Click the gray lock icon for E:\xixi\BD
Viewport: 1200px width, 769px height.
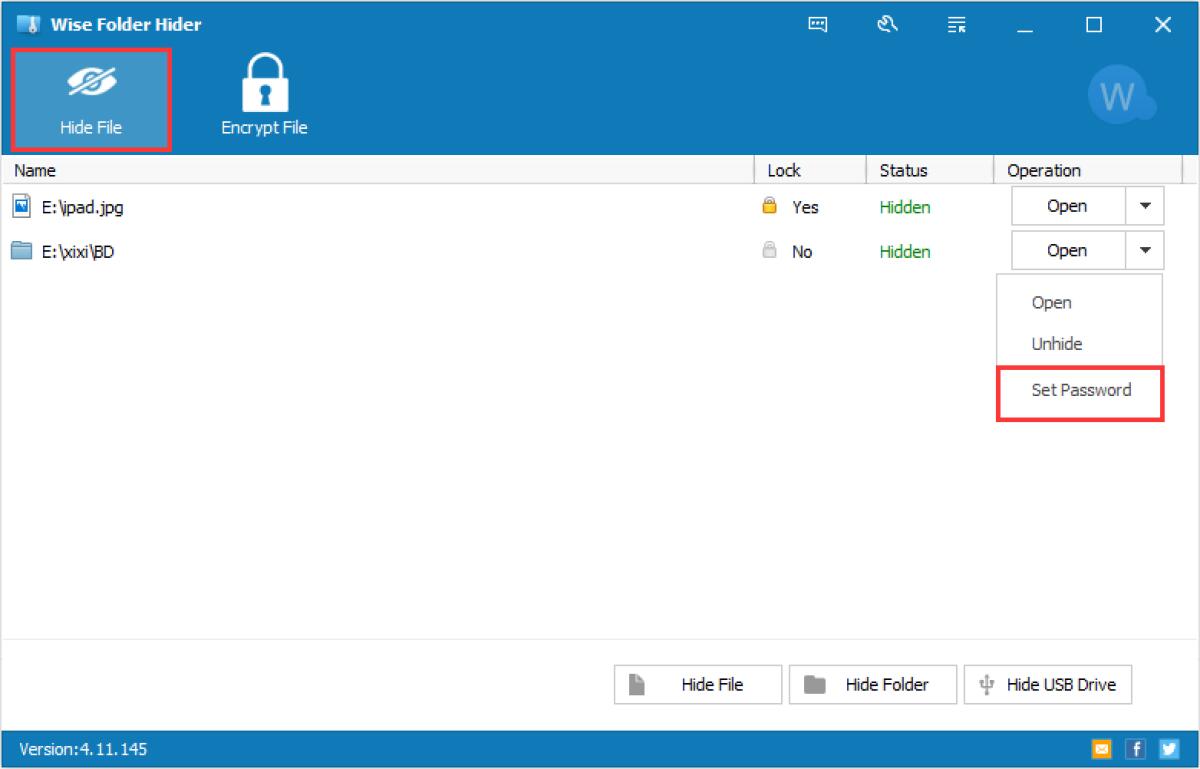tap(769, 251)
